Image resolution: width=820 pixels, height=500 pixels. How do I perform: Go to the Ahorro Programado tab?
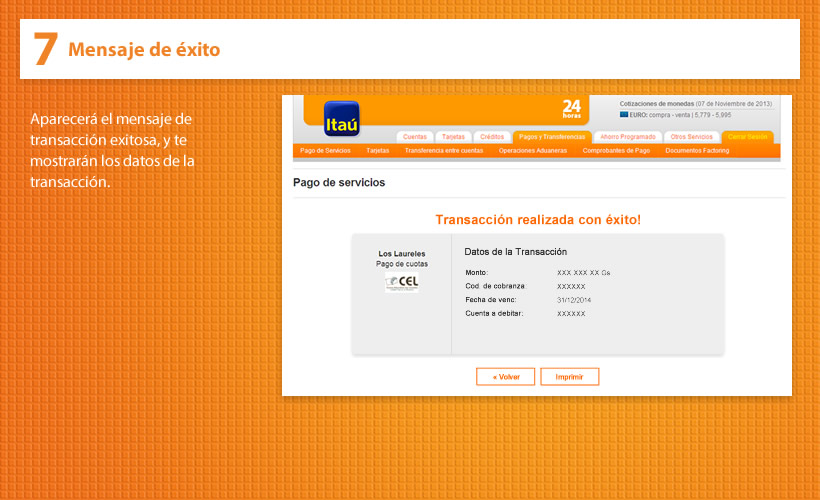(627, 136)
